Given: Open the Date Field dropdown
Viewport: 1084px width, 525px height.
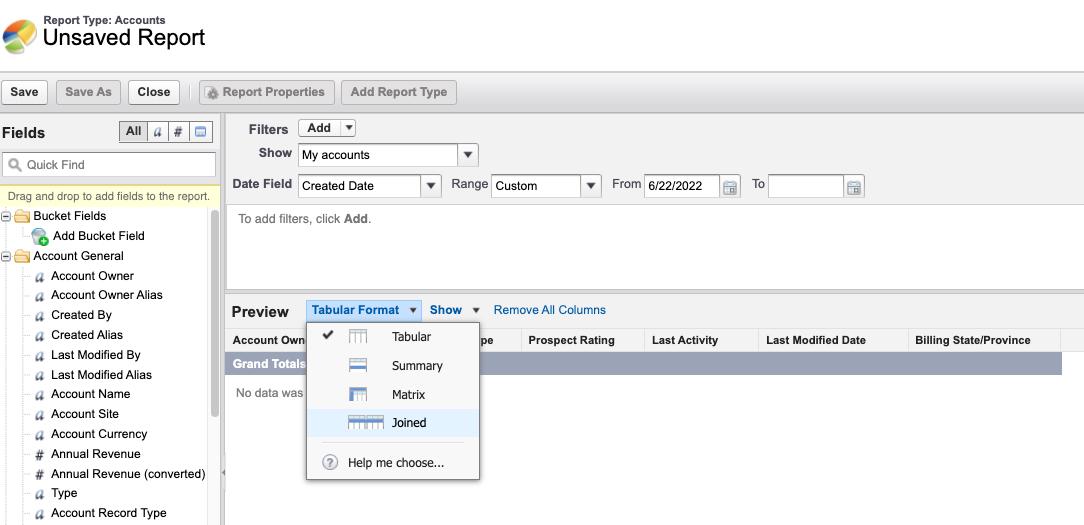Looking at the screenshot, I should [431, 186].
